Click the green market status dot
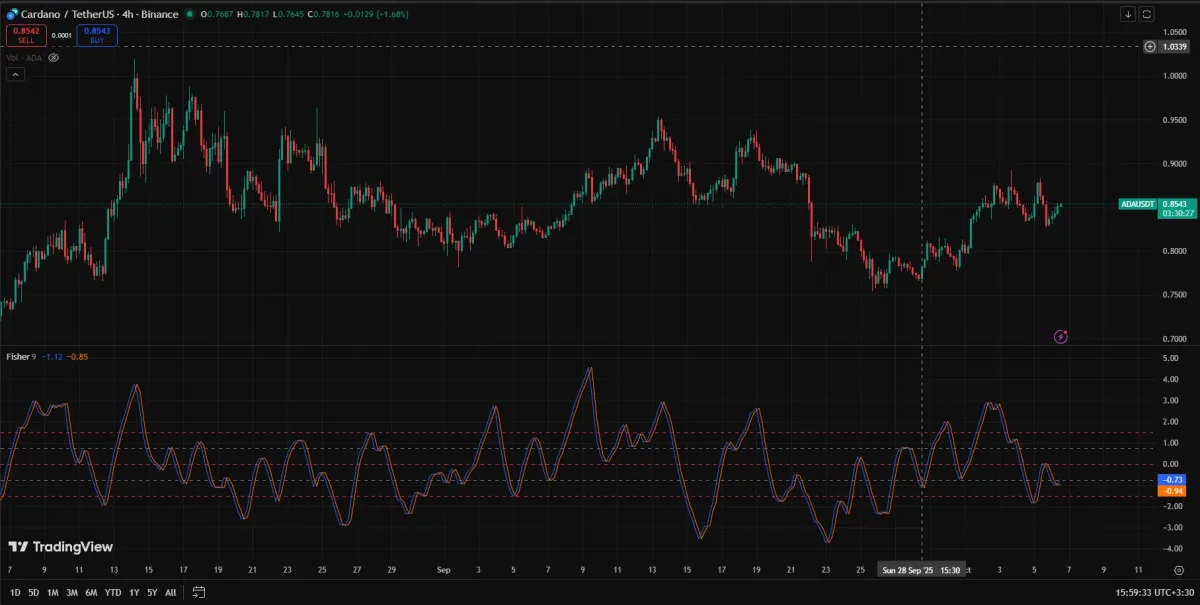 coord(190,14)
